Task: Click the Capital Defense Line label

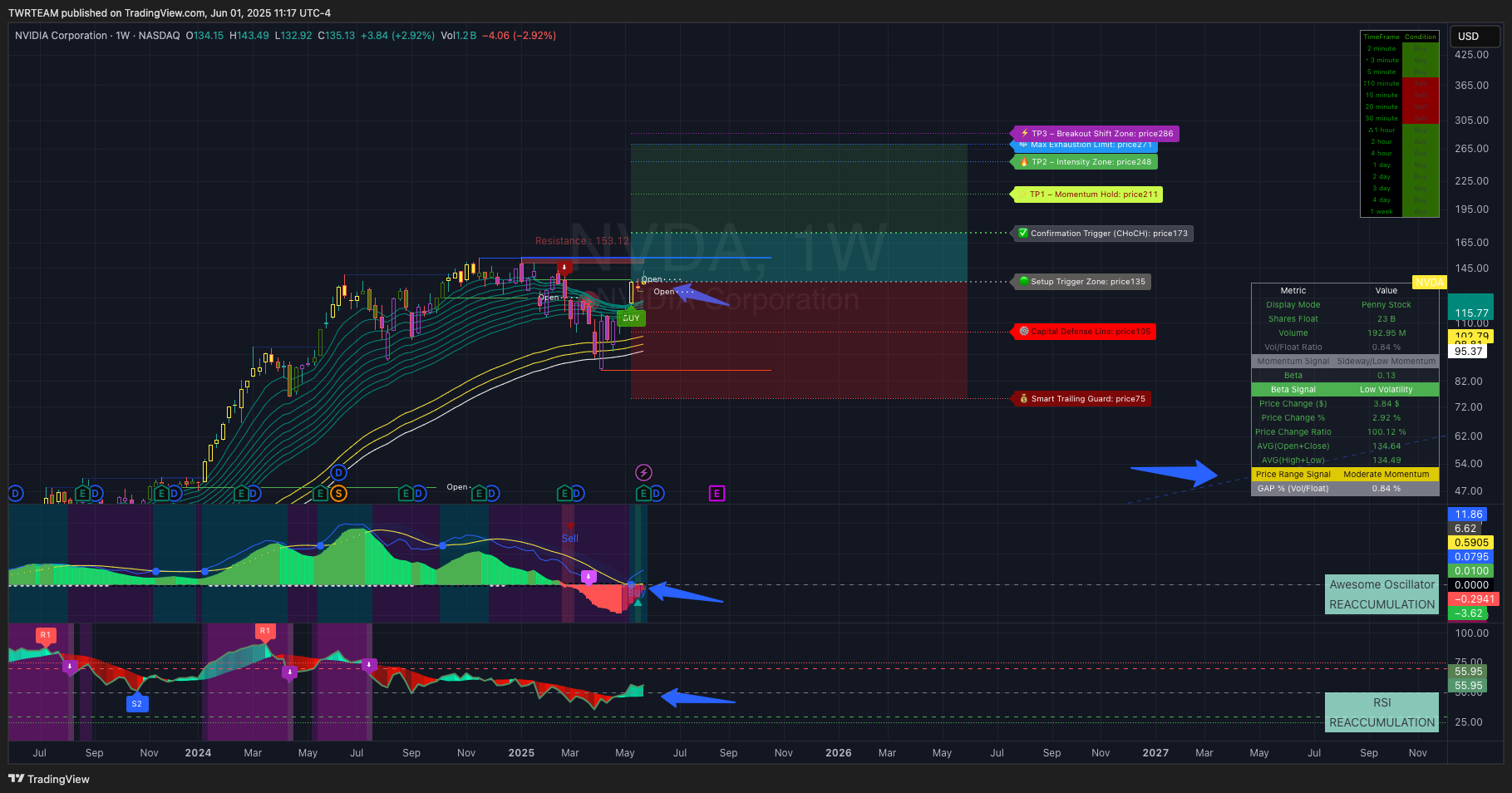Action: click(x=1084, y=332)
